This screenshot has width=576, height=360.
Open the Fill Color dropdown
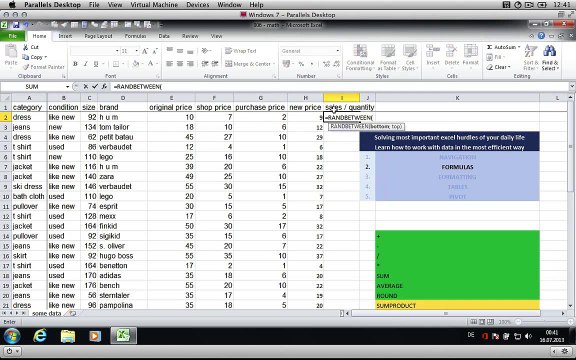pyautogui.click(x=142, y=64)
